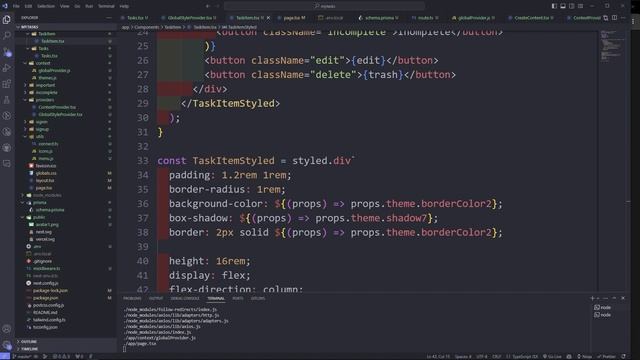Click the command center search box
The width and height of the screenshot is (640, 360).
click(x=324, y=6)
